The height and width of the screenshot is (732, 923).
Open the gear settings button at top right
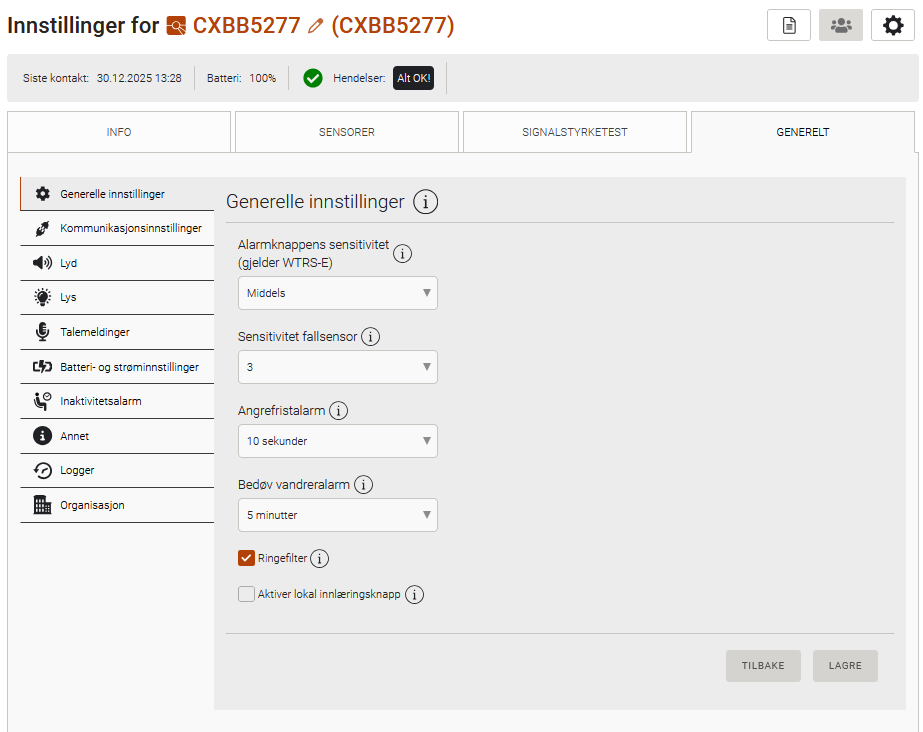coord(893,26)
